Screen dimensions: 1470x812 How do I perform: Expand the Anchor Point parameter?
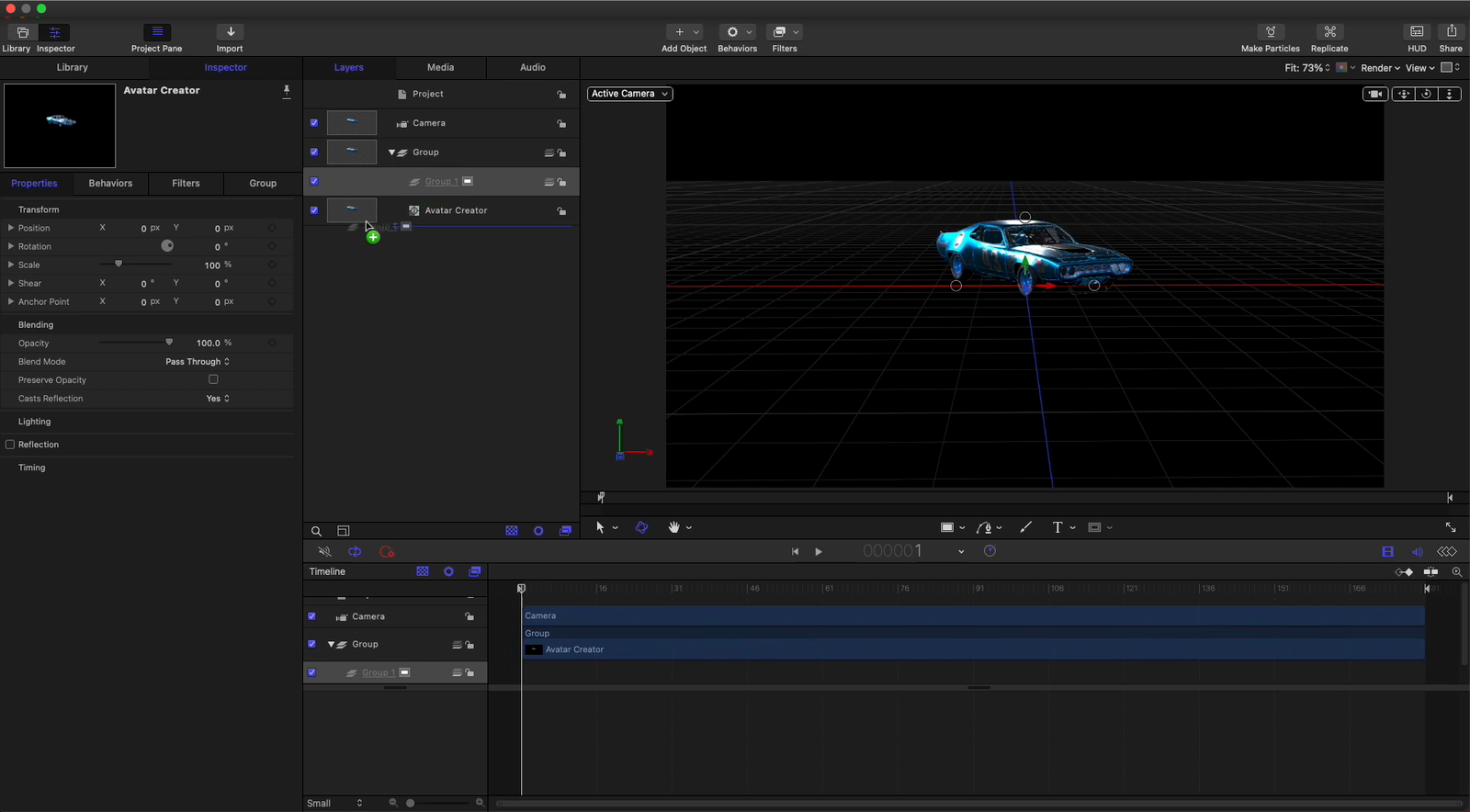[10, 301]
